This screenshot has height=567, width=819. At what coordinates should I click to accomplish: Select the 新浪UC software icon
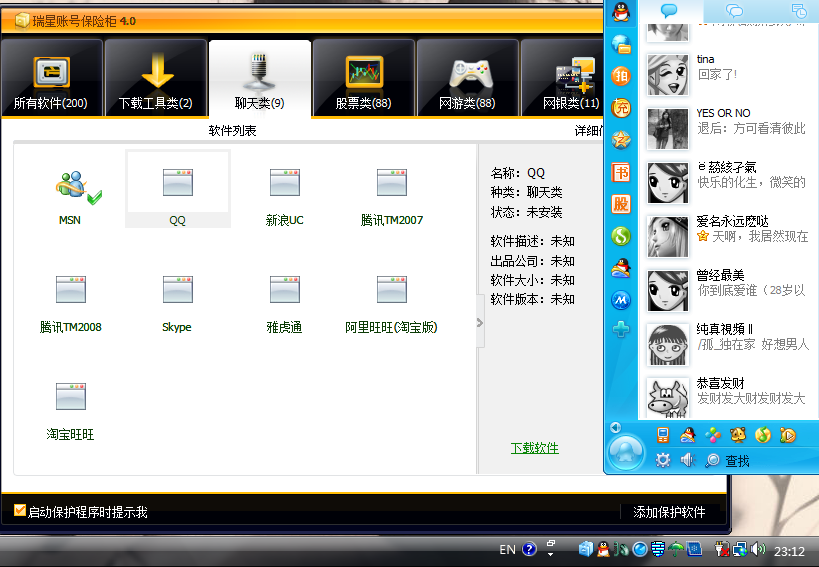click(x=285, y=182)
